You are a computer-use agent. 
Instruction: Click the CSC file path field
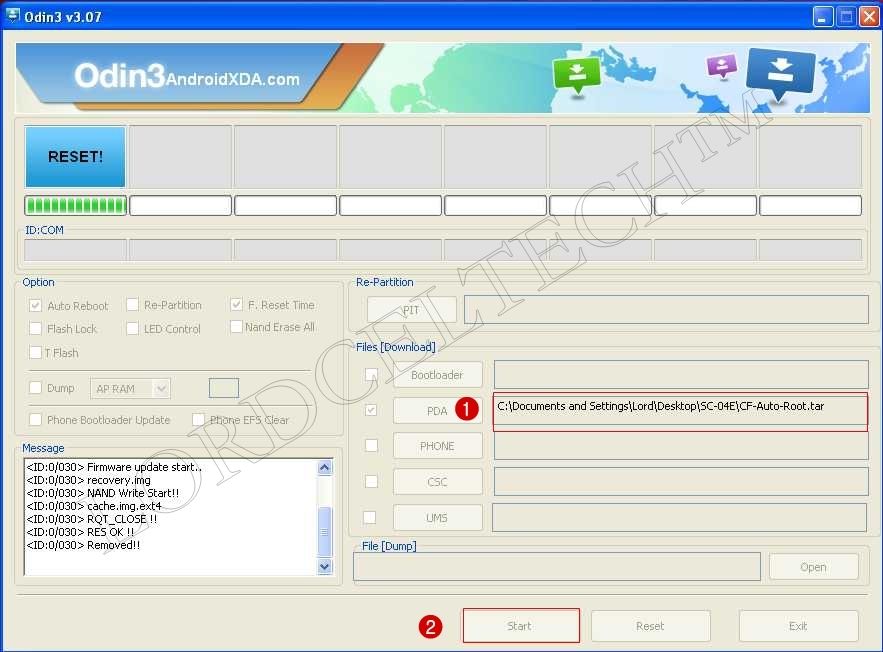681,482
